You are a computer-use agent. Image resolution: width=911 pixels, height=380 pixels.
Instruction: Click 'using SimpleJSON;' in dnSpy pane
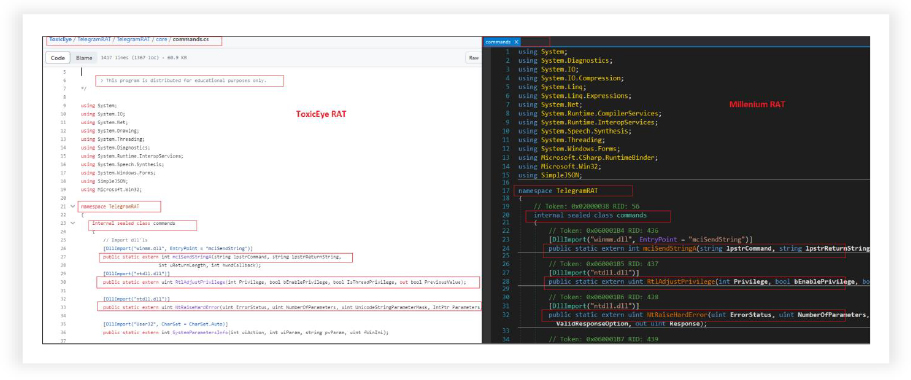pos(550,174)
